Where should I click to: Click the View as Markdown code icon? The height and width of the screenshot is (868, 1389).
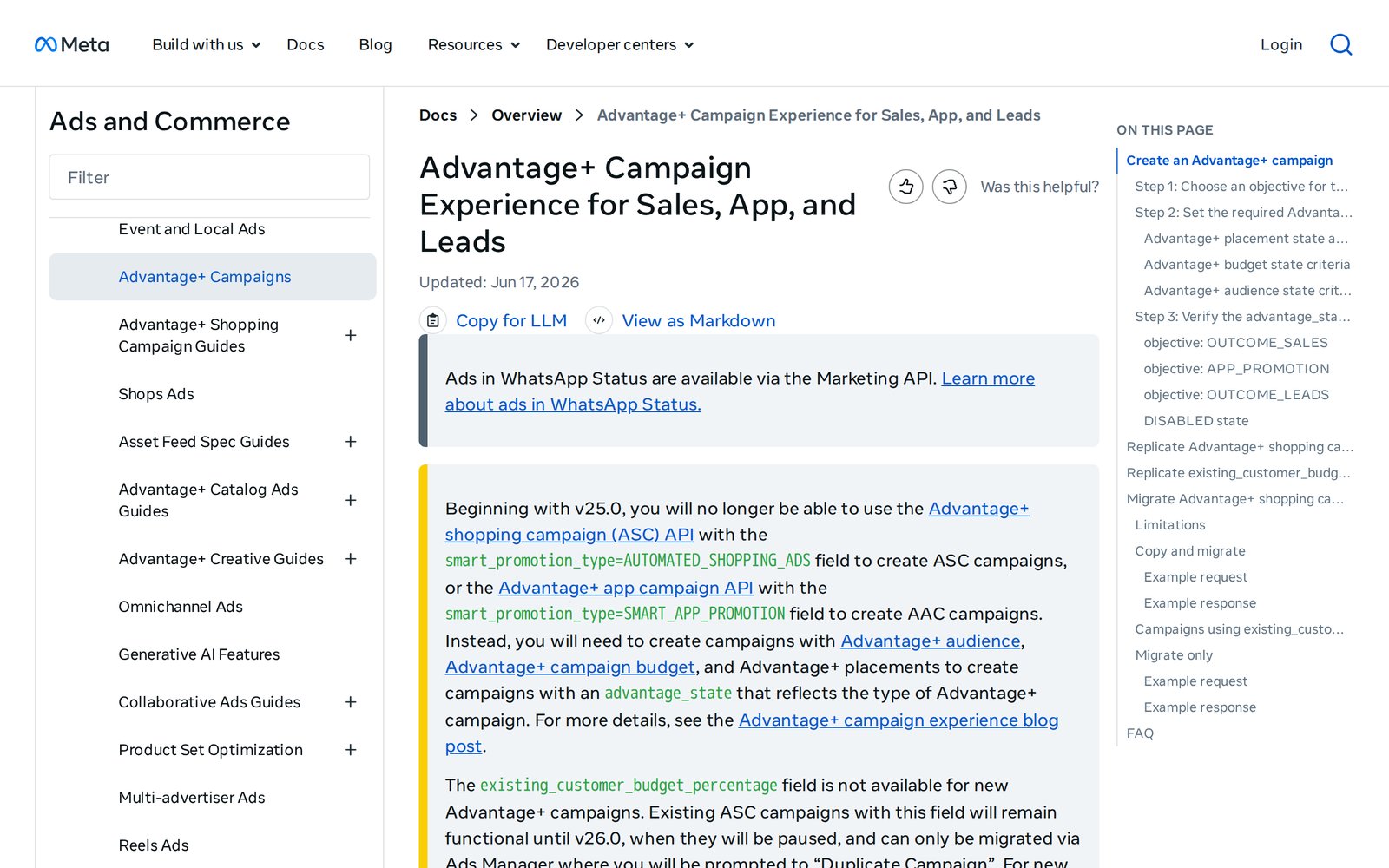[x=599, y=320]
